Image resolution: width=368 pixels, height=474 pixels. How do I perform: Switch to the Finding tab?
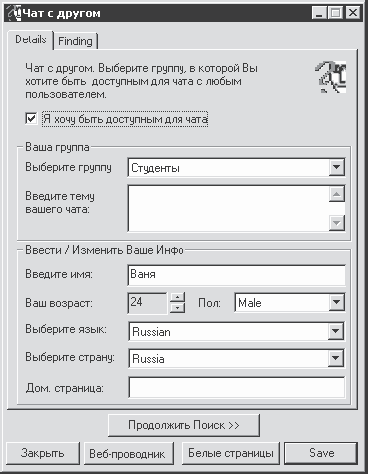point(75,41)
